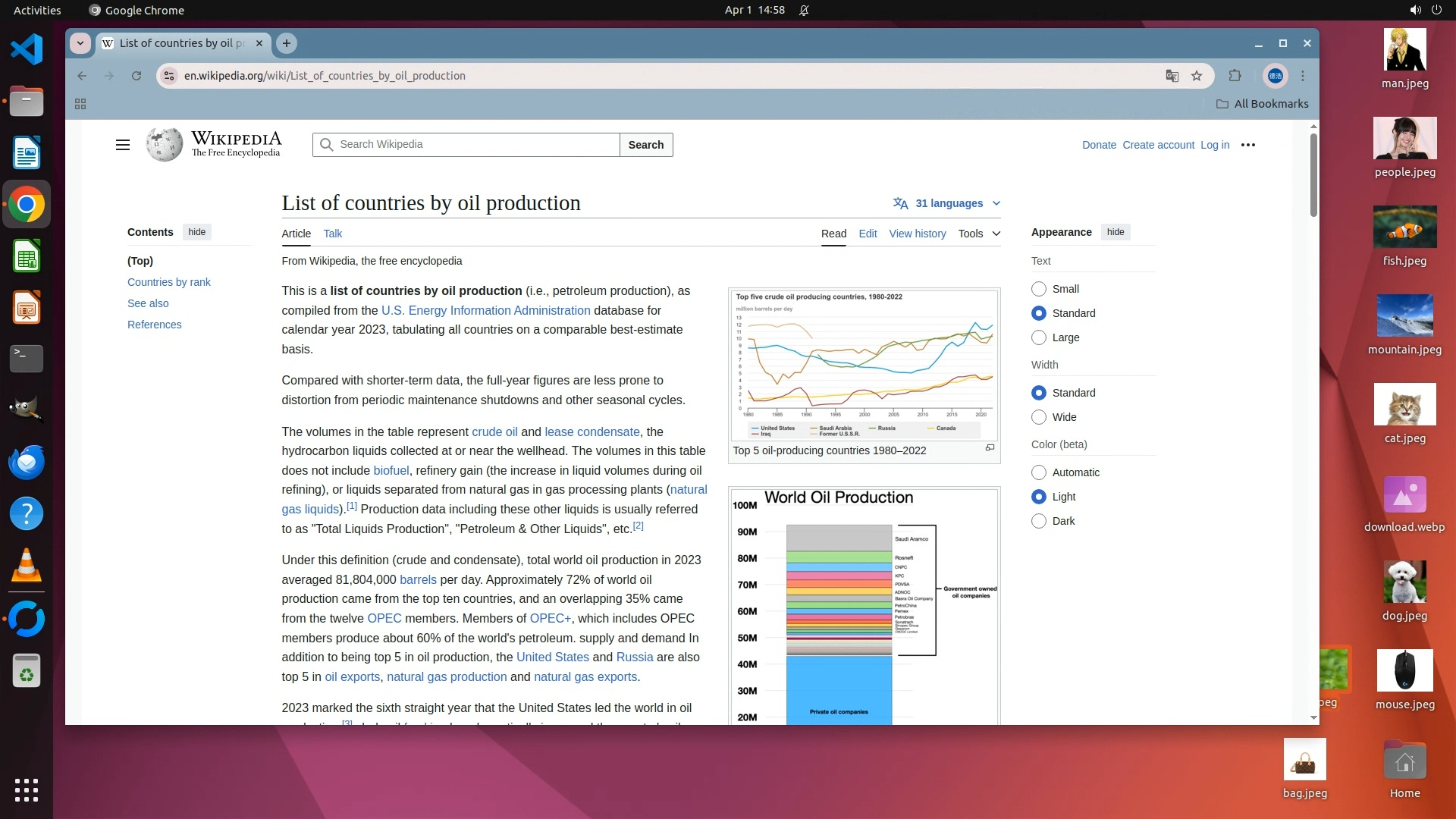Select Dark color mode
The height and width of the screenshot is (819, 1456).
(1039, 521)
